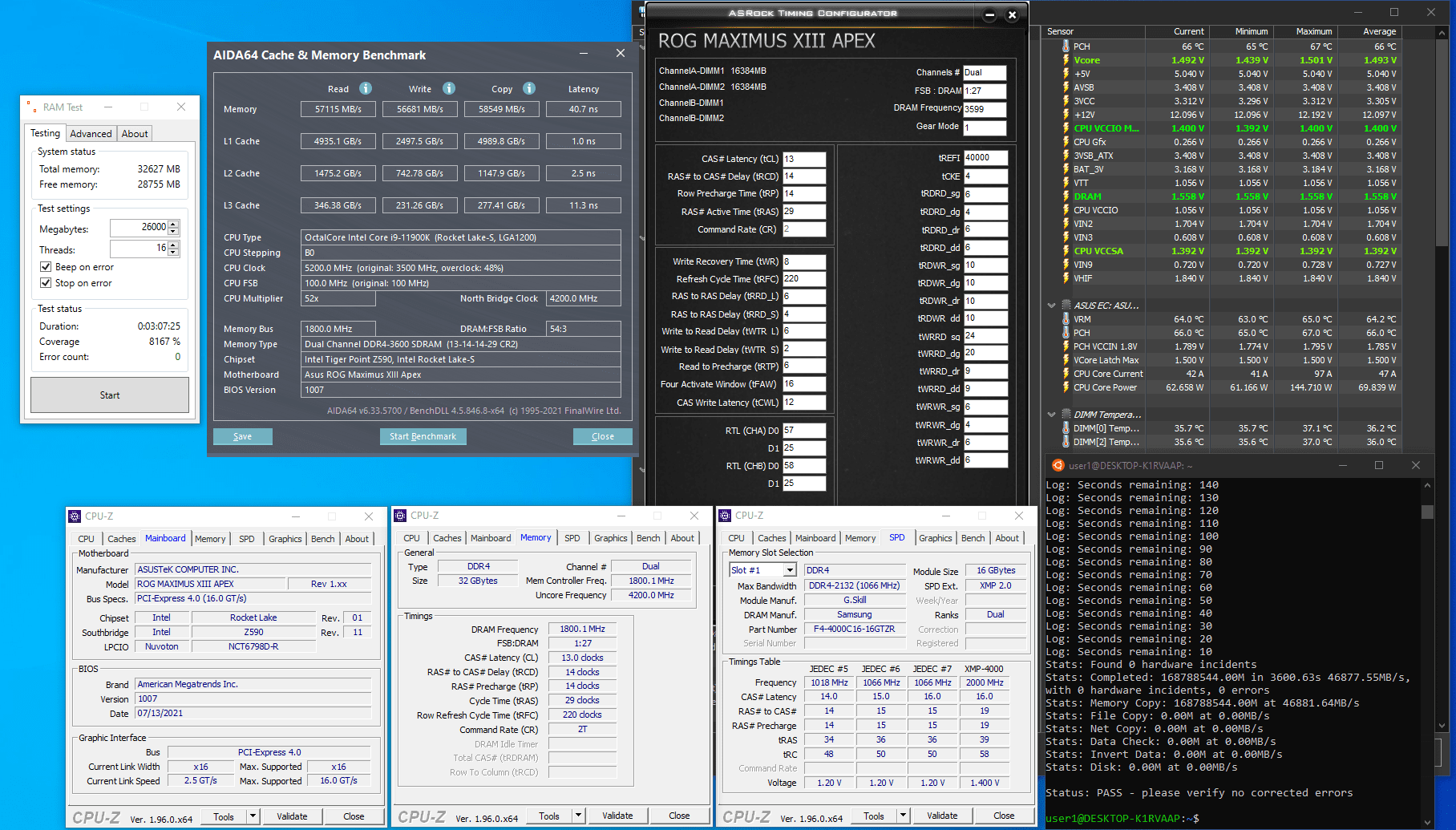Toggle the Stop on error checkbox
1456x830 pixels.
pyautogui.click(x=46, y=283)
